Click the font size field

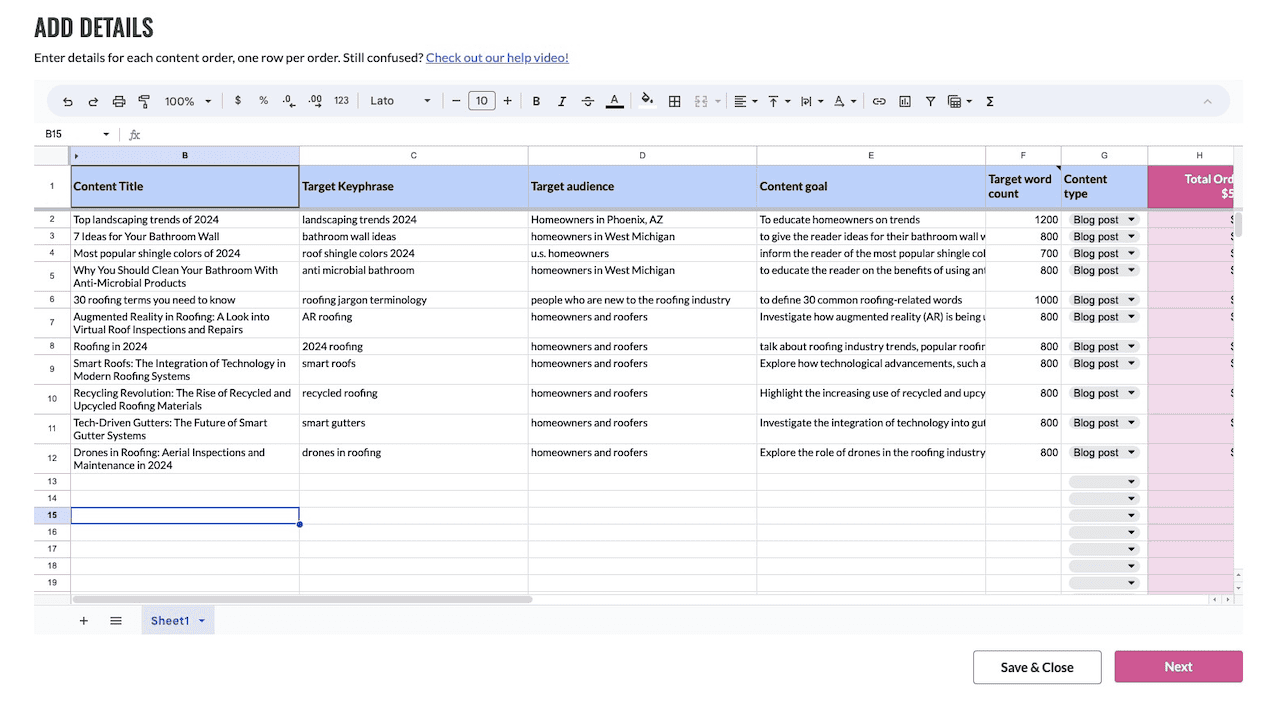pos(482,101)
